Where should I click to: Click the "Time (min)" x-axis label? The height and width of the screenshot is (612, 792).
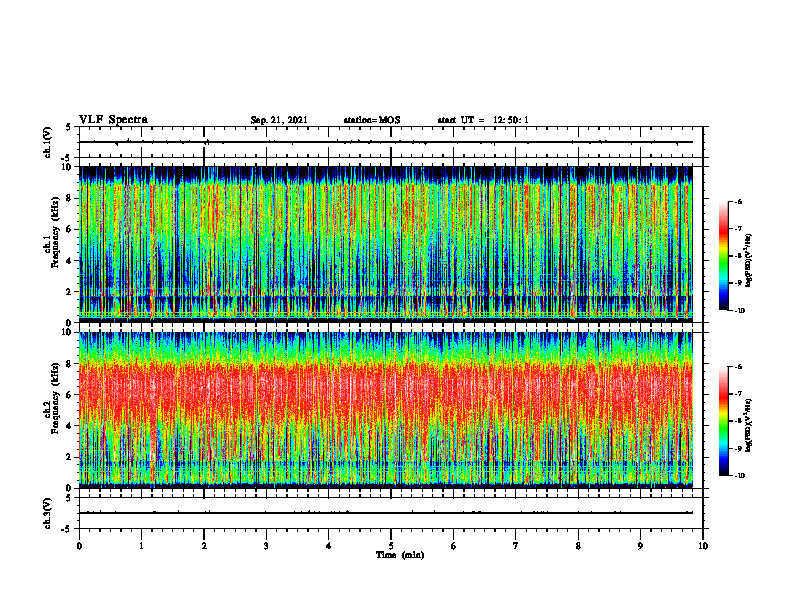(400, 555)
